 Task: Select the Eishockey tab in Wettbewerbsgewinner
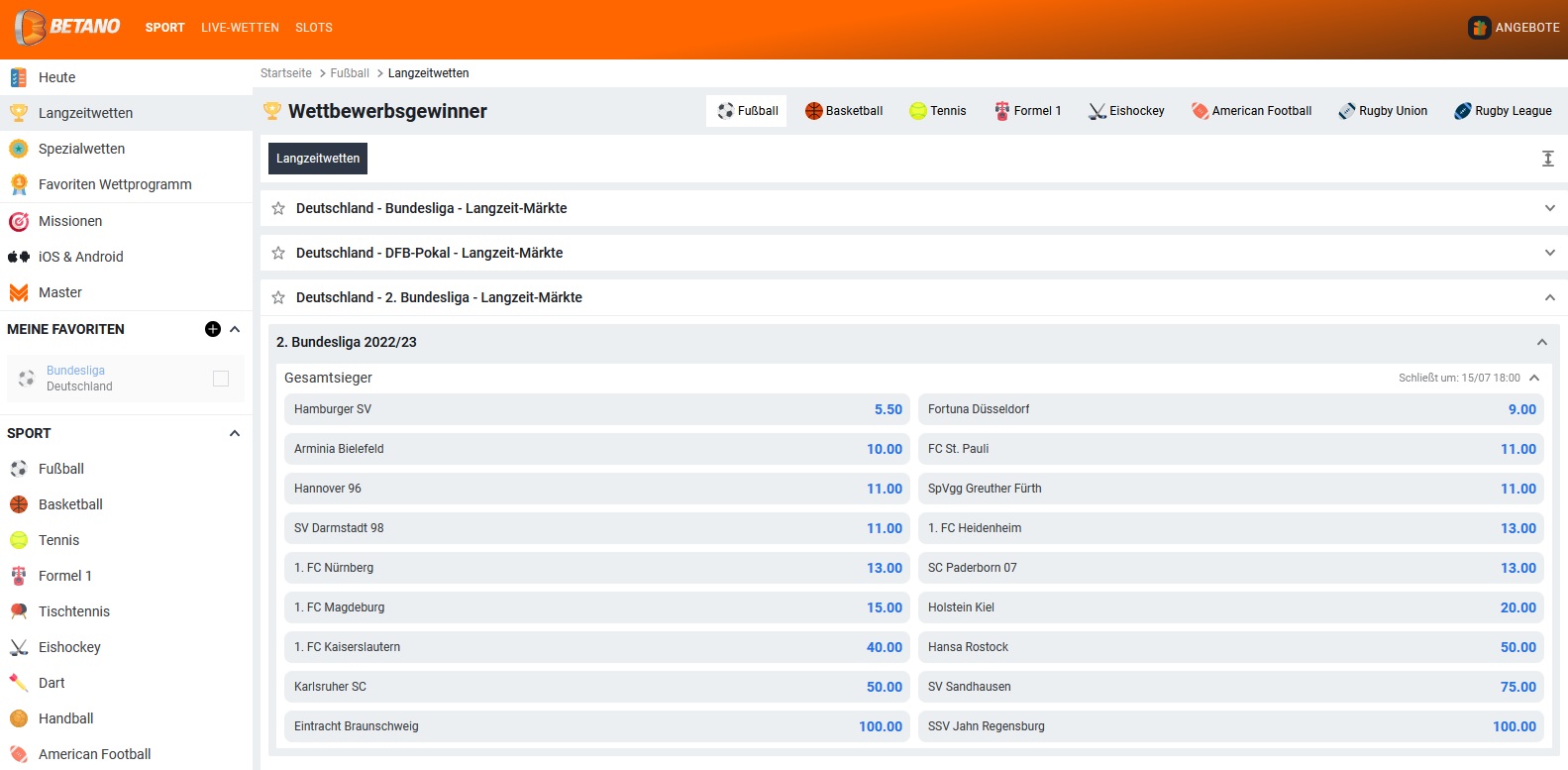click(x=1126, y=111)
